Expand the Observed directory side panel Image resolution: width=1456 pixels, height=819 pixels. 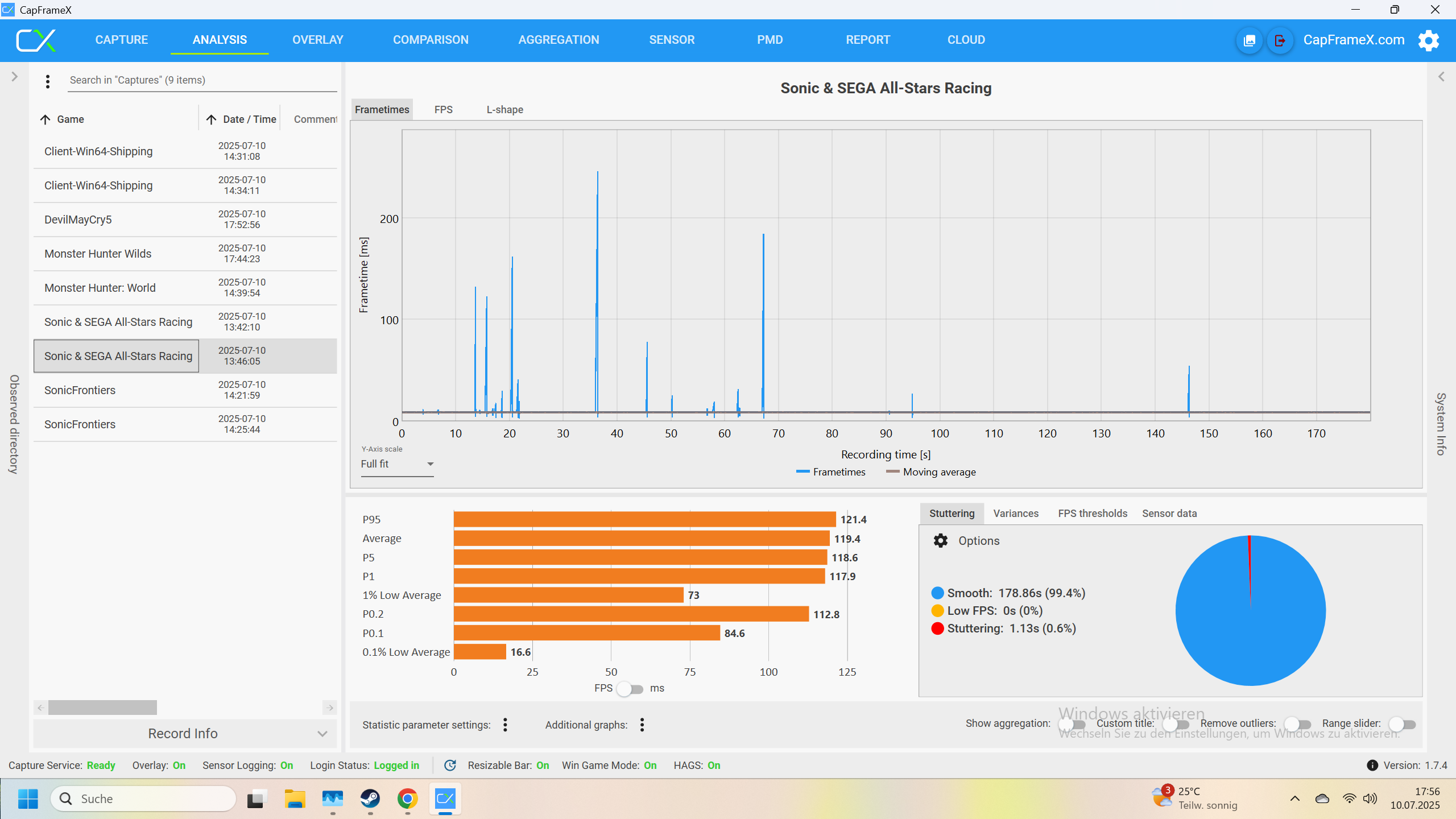15,77
